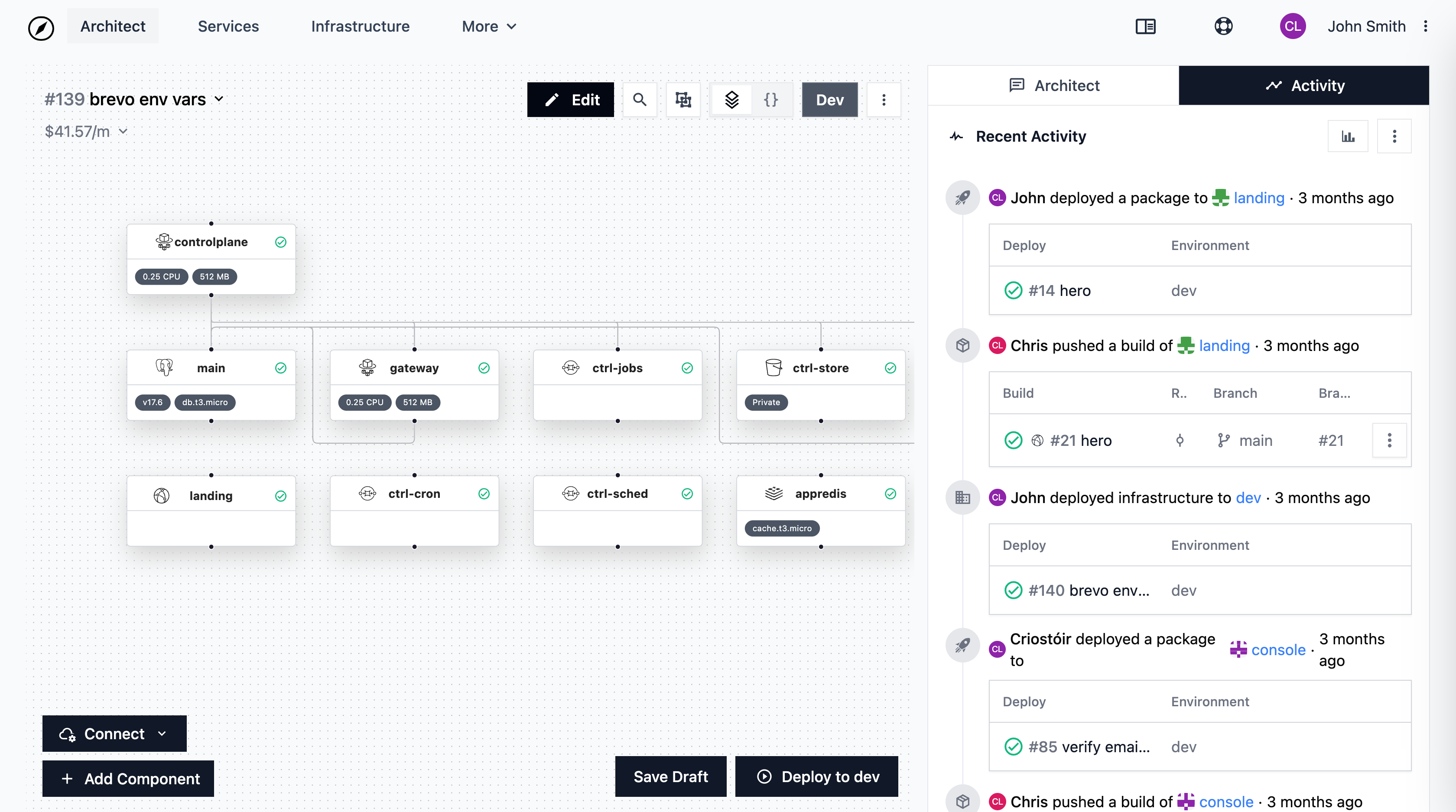Click the db.t3.micro tag on main
The image size is (1456, 812).
205,403
